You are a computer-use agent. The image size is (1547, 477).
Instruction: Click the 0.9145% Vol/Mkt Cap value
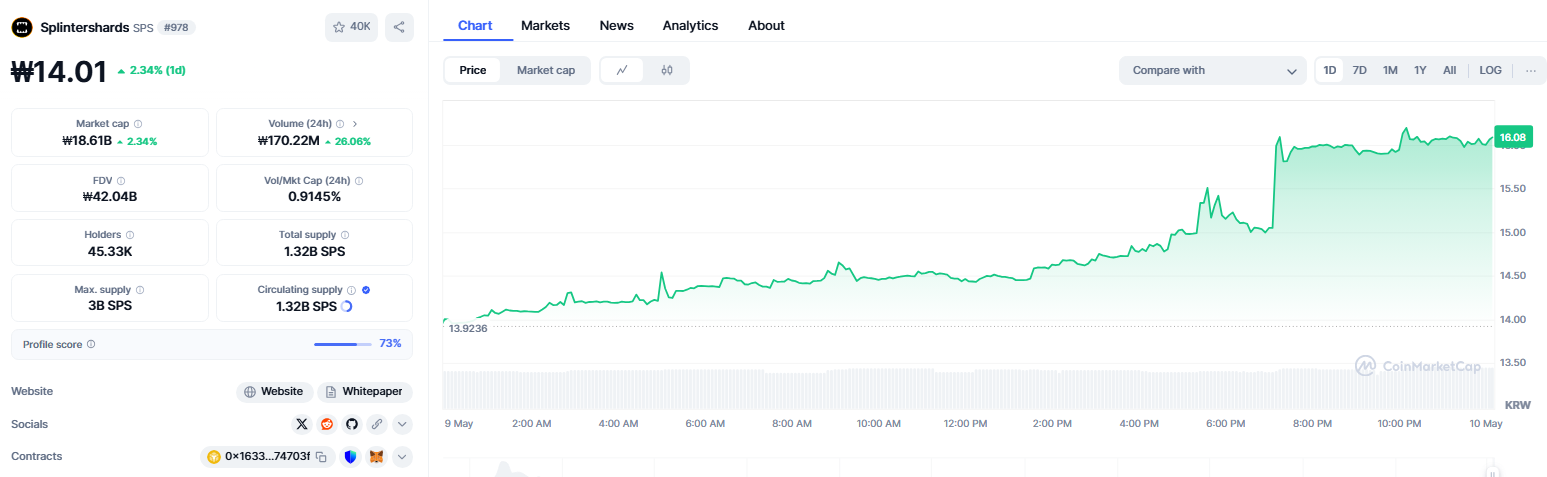(314, 196)
